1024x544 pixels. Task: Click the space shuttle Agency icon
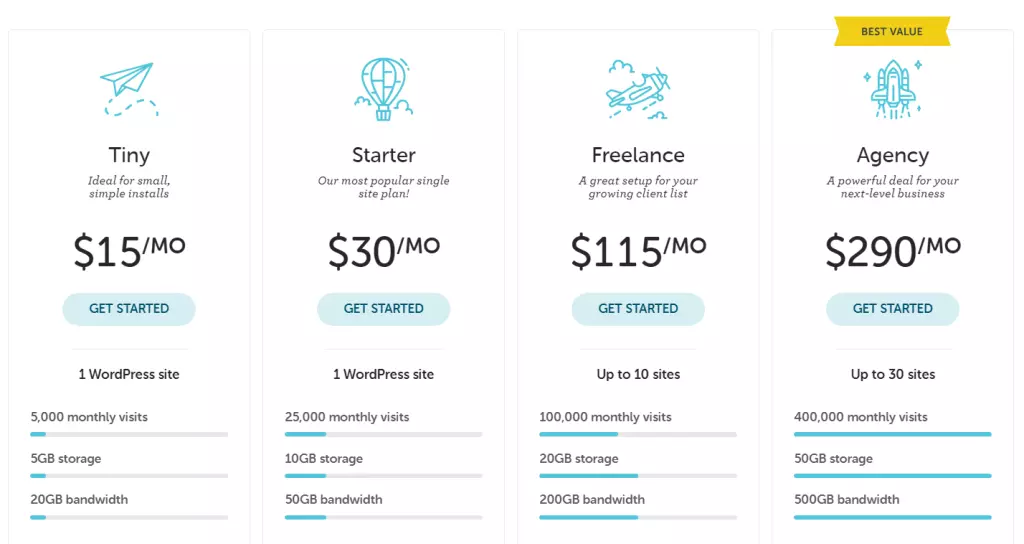click(892, 88)
